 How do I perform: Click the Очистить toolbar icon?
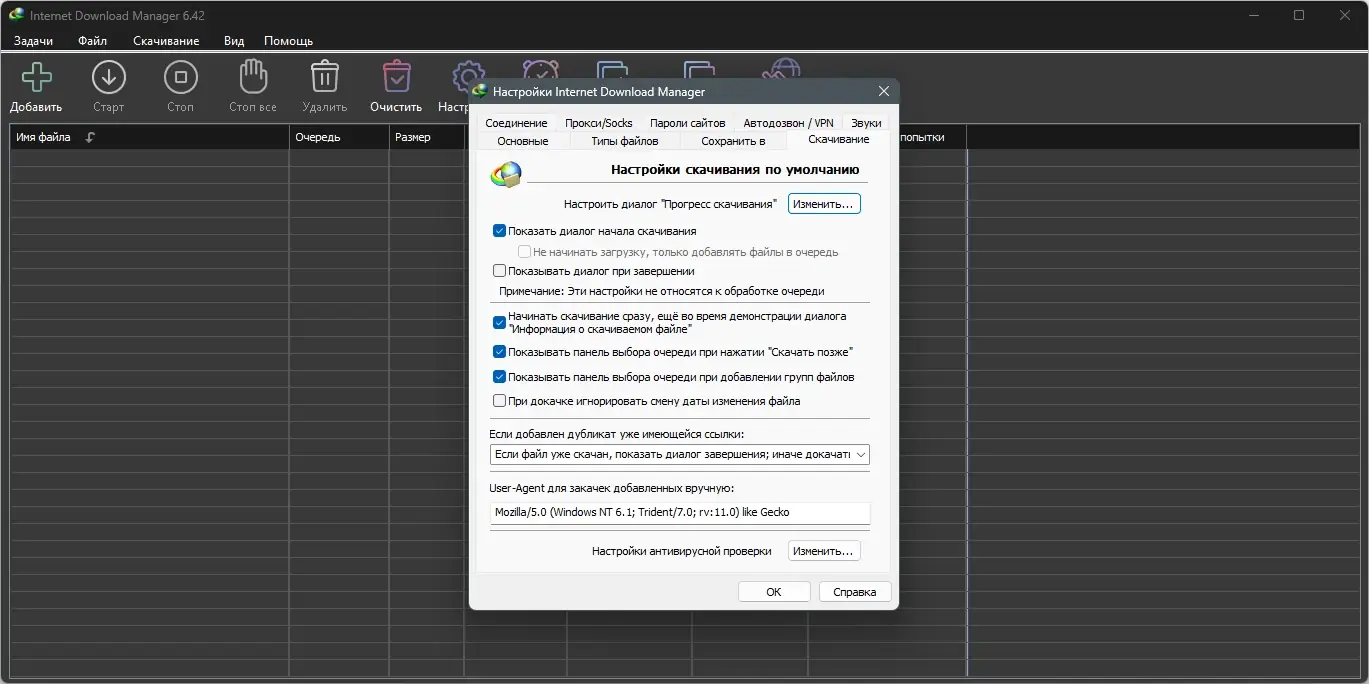coord(396,77)
